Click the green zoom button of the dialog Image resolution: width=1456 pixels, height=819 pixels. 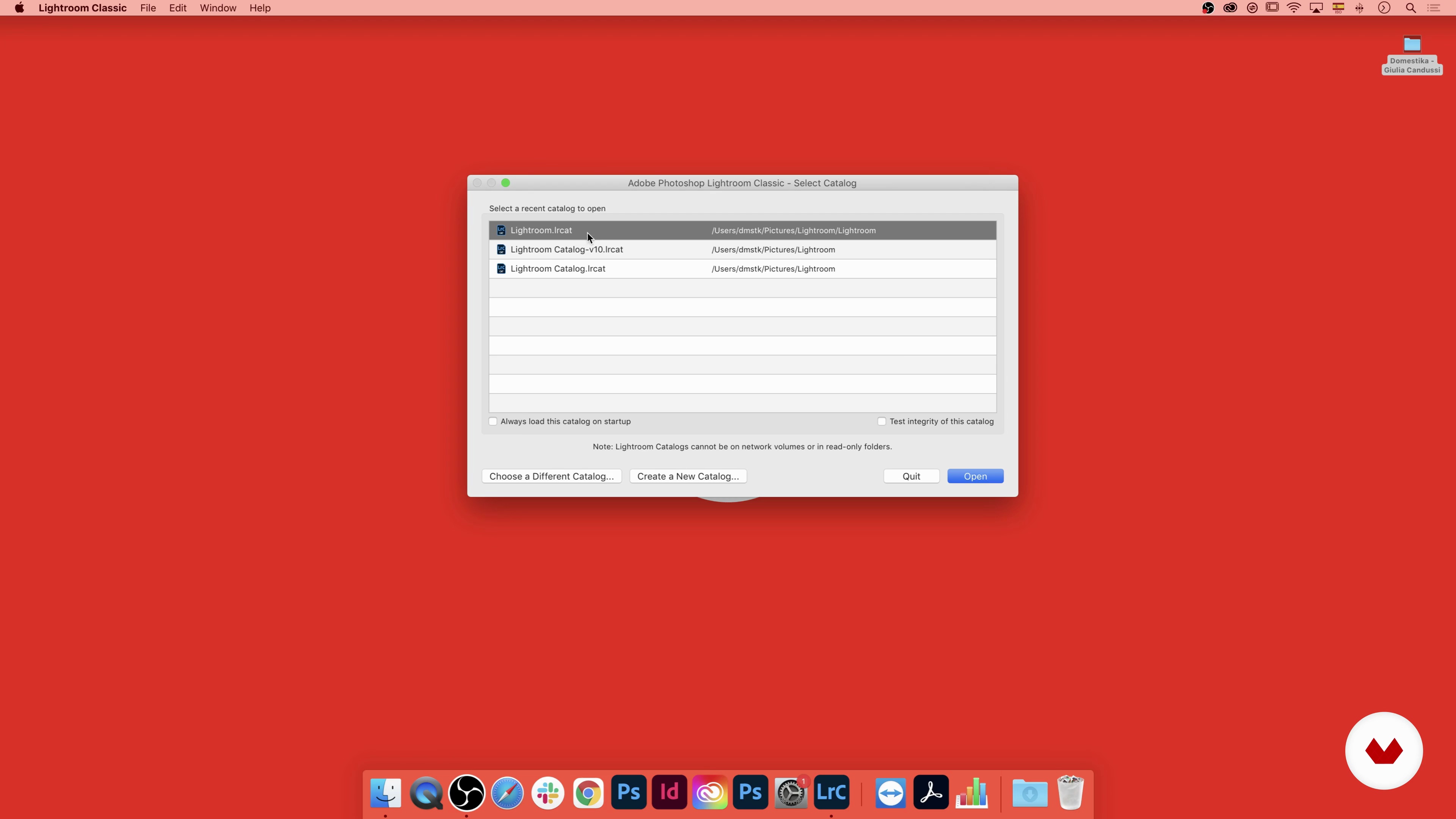click(506, 182)
